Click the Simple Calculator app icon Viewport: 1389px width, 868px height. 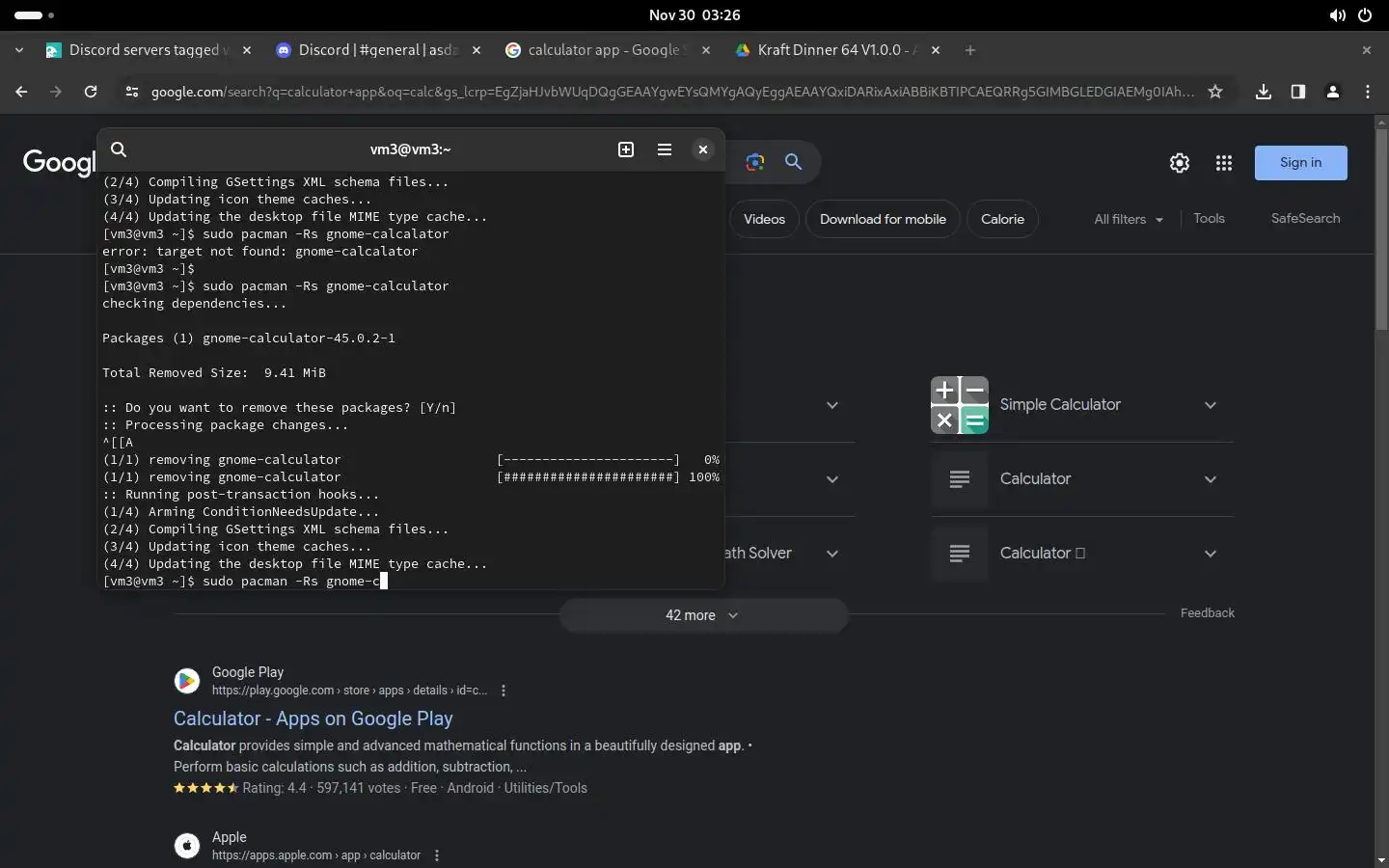960,405
